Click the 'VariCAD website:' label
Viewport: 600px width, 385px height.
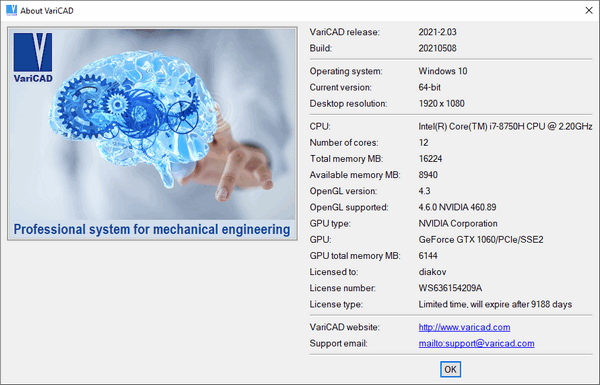[344, 327]
